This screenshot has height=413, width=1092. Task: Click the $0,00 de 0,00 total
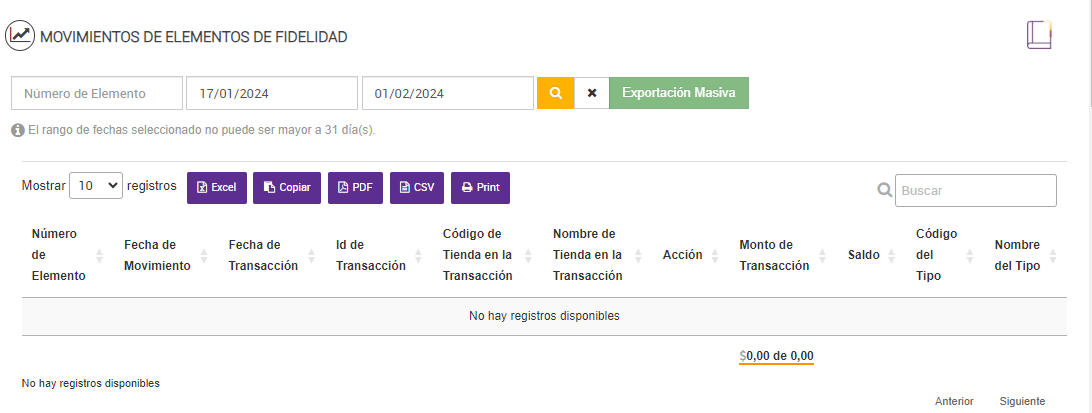pos(777,356)
